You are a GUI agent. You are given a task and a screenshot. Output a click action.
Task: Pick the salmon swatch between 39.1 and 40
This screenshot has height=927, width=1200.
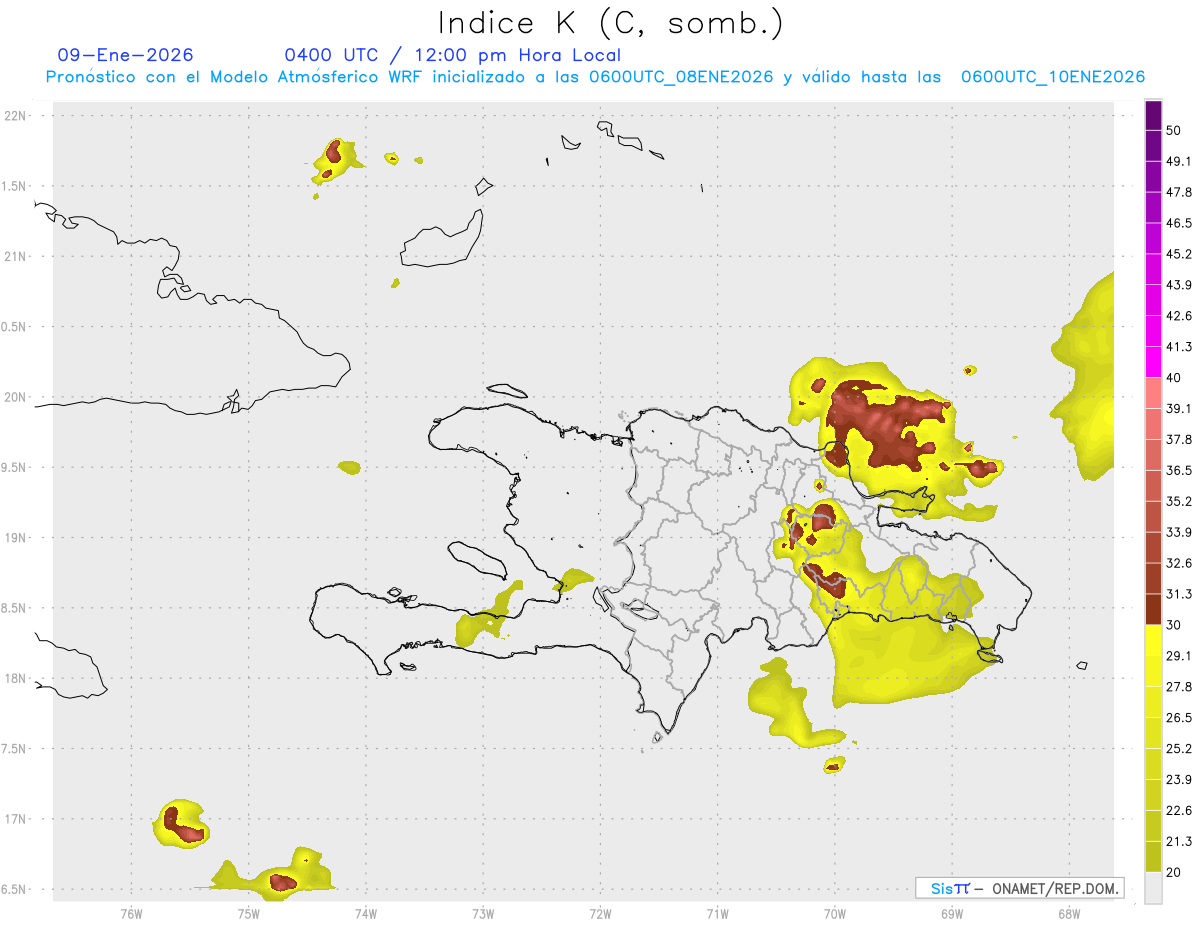click(x=1153, y=393)
